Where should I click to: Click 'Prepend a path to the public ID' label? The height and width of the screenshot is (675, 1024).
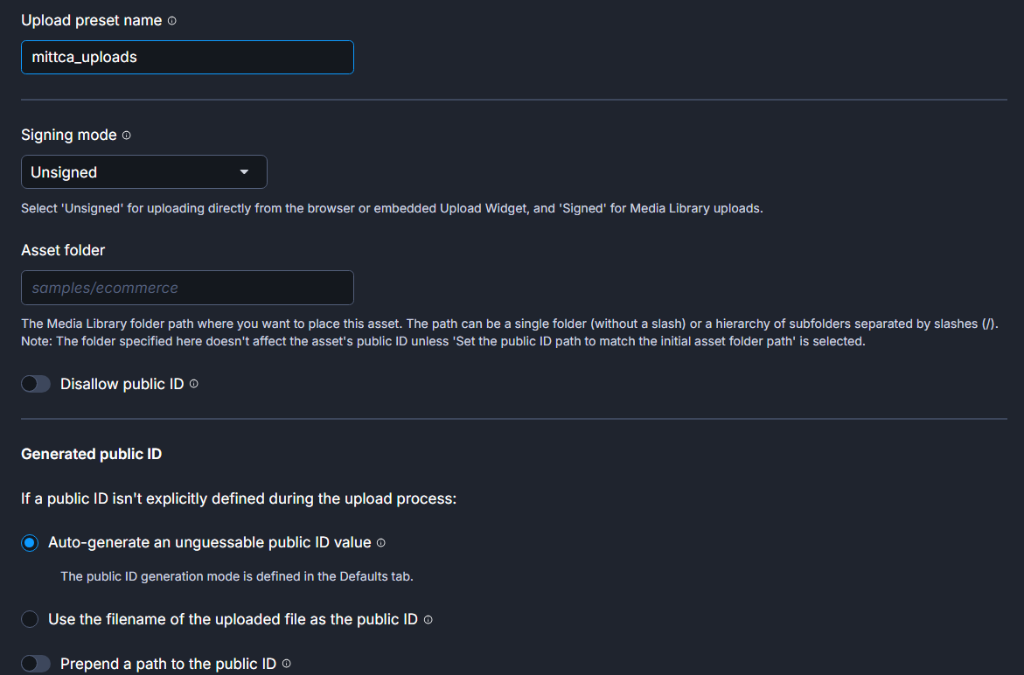click(x=168, y=664)
